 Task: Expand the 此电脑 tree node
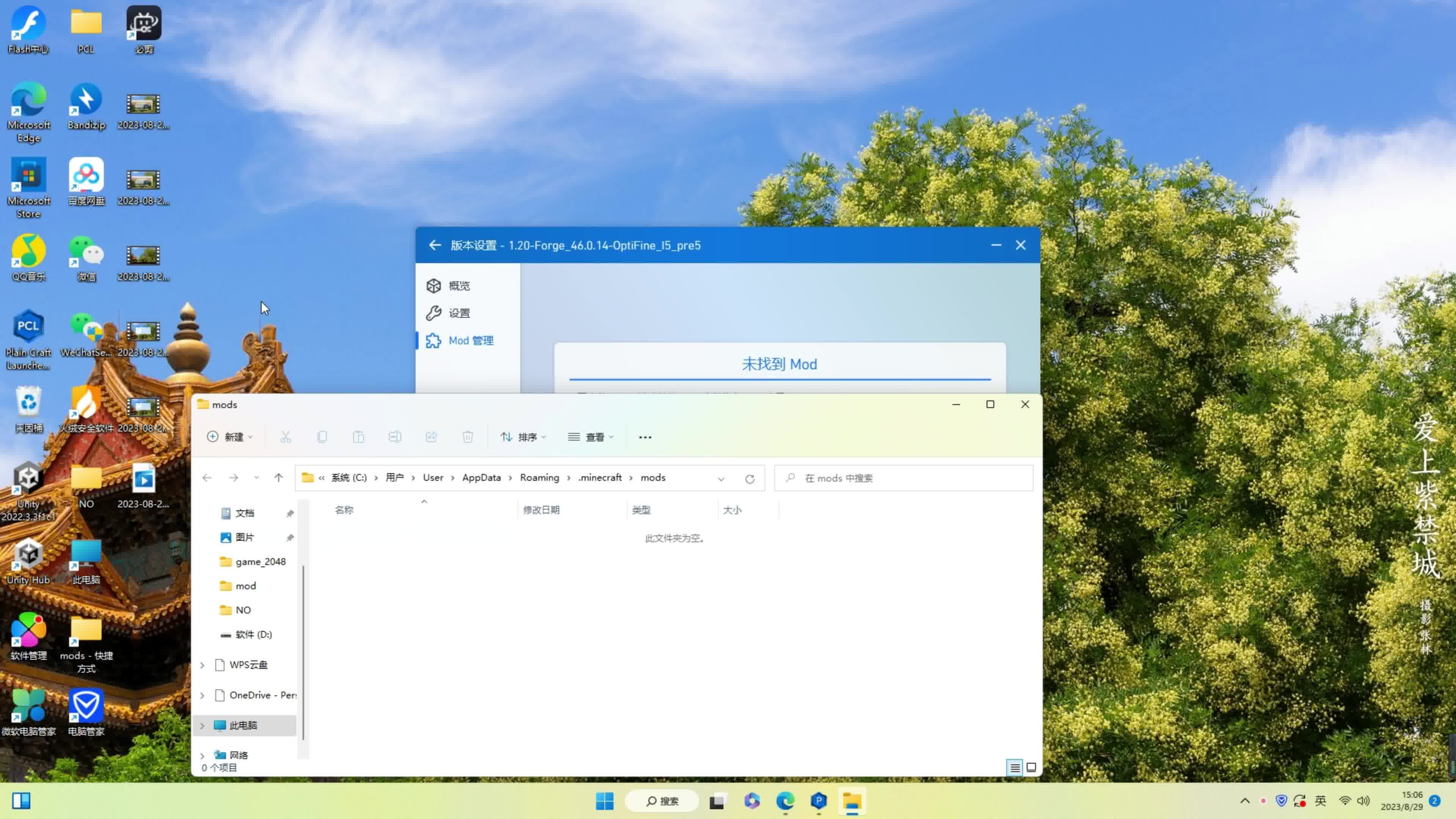pos(202,726)
